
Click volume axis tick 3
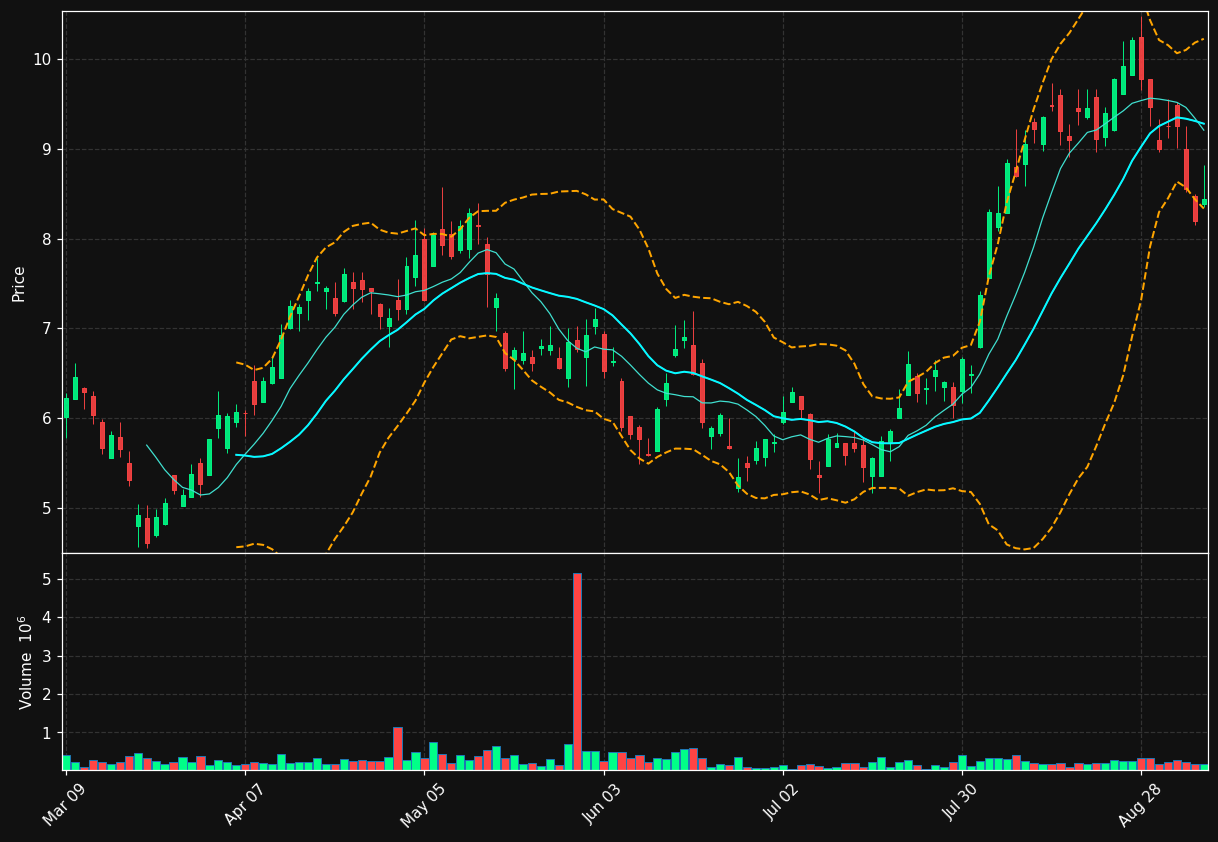pos(46,657)
